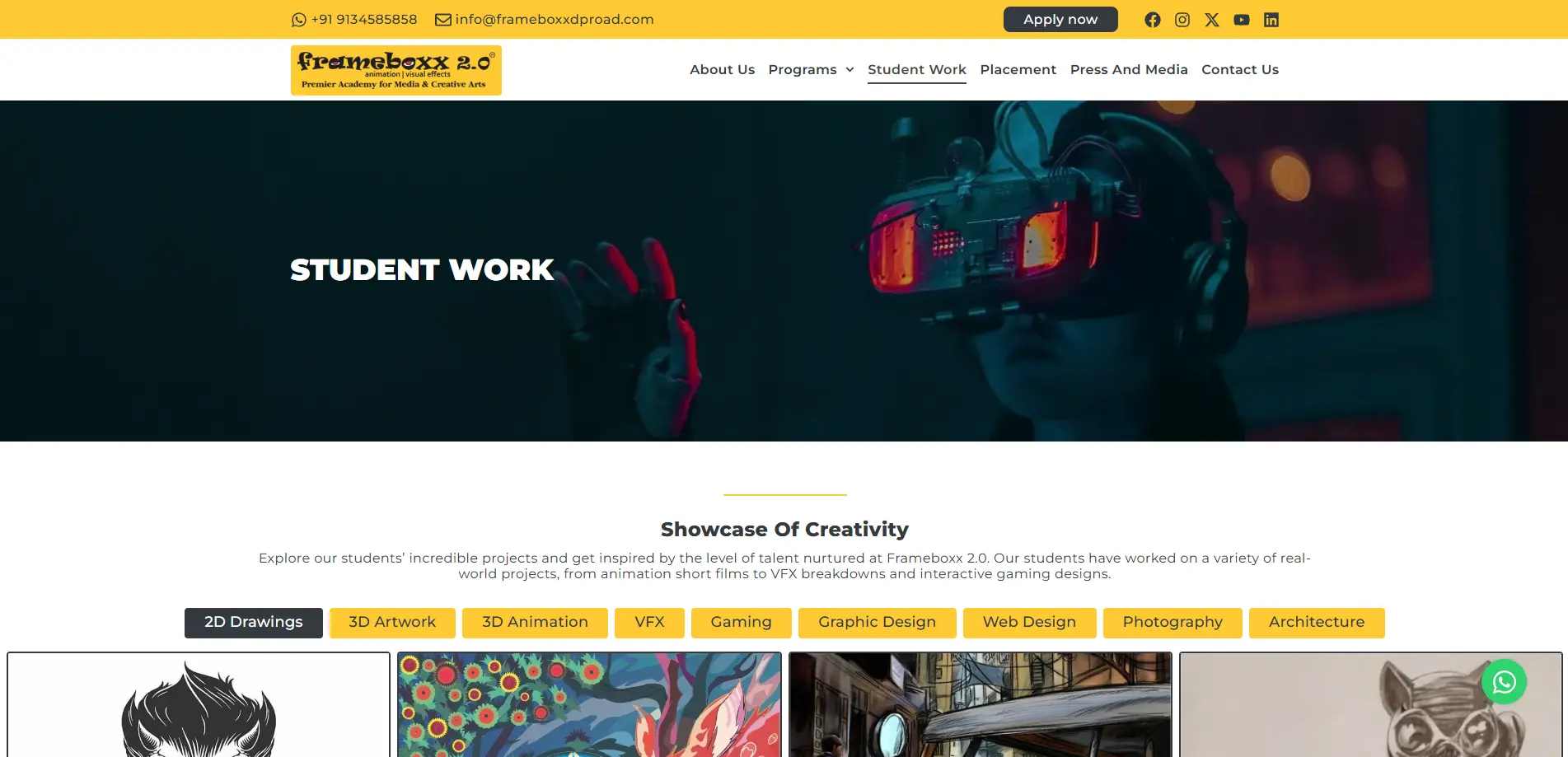Open the About Us page
This screenshot has width=1568, height=757.
coord(722,70)
